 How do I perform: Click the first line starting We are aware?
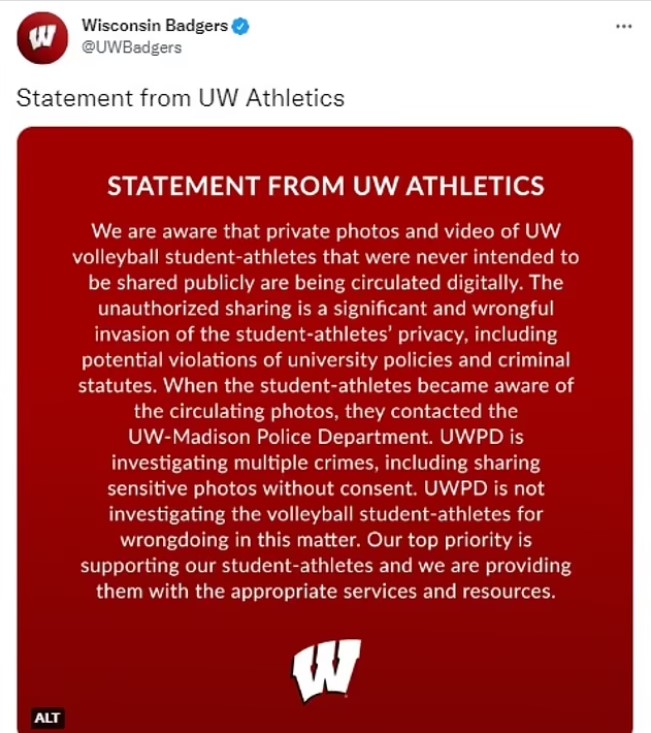[x=326, y=231]
